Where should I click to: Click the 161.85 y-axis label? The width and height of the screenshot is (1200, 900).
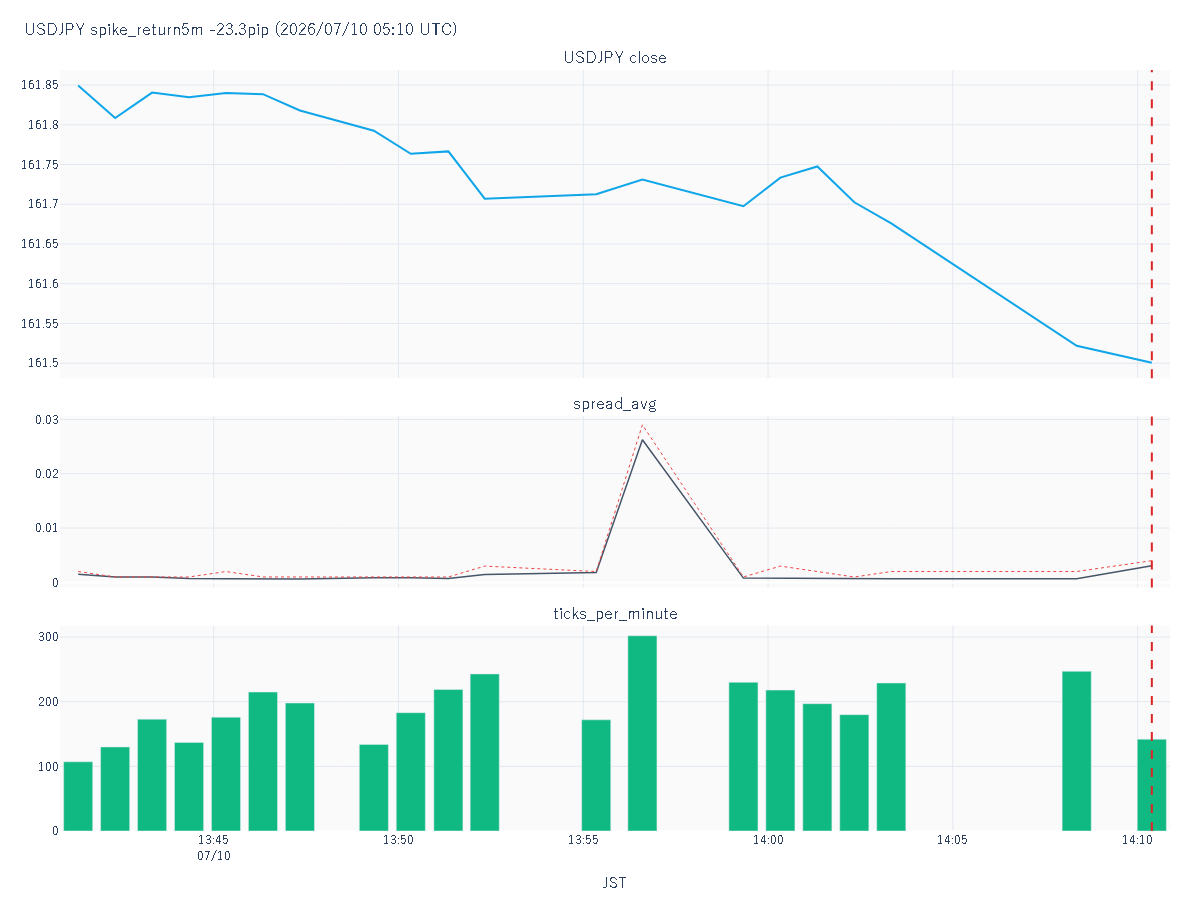41,85
